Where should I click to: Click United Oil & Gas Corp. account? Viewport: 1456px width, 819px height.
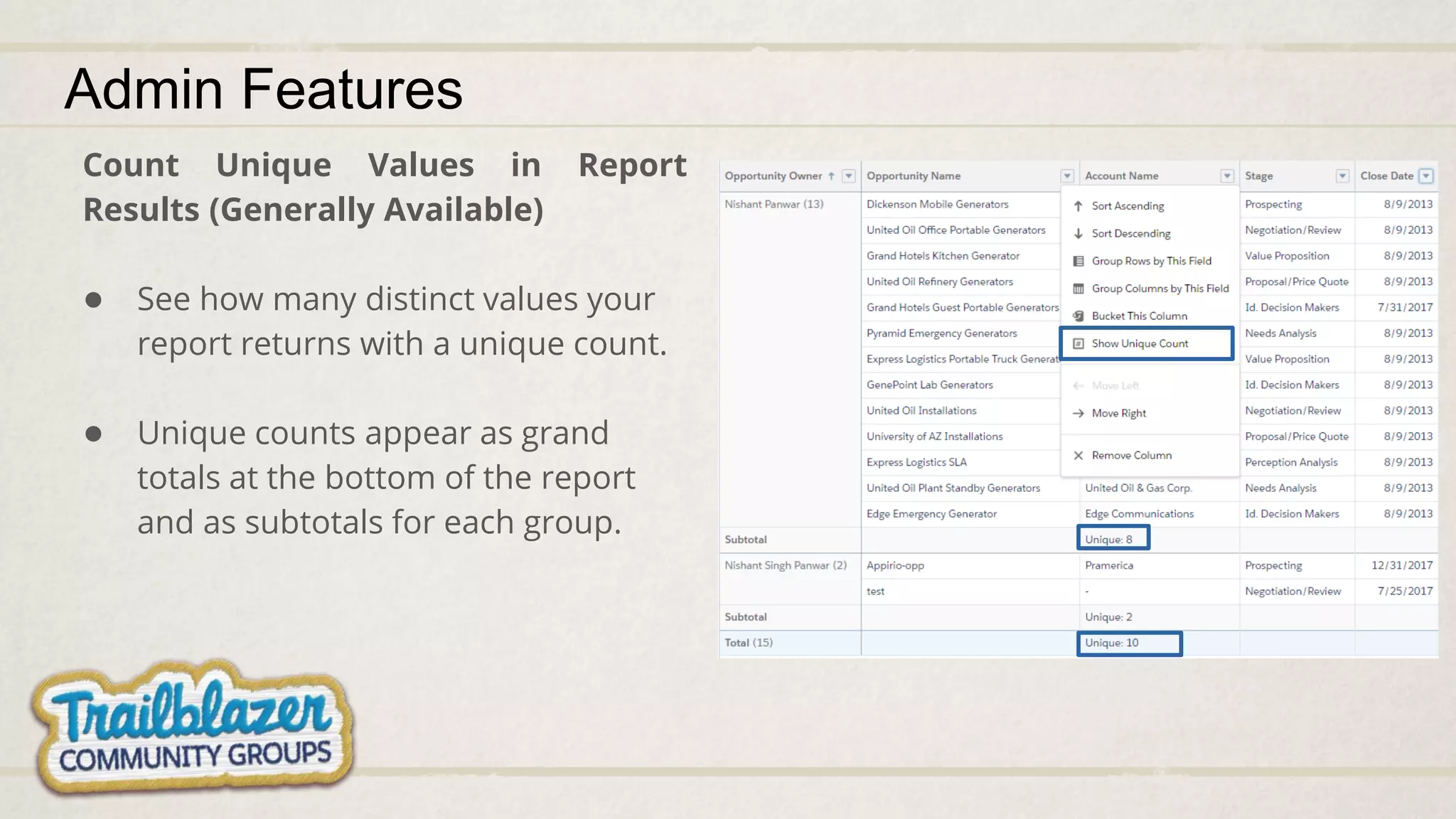click(x=1139, y=488)
